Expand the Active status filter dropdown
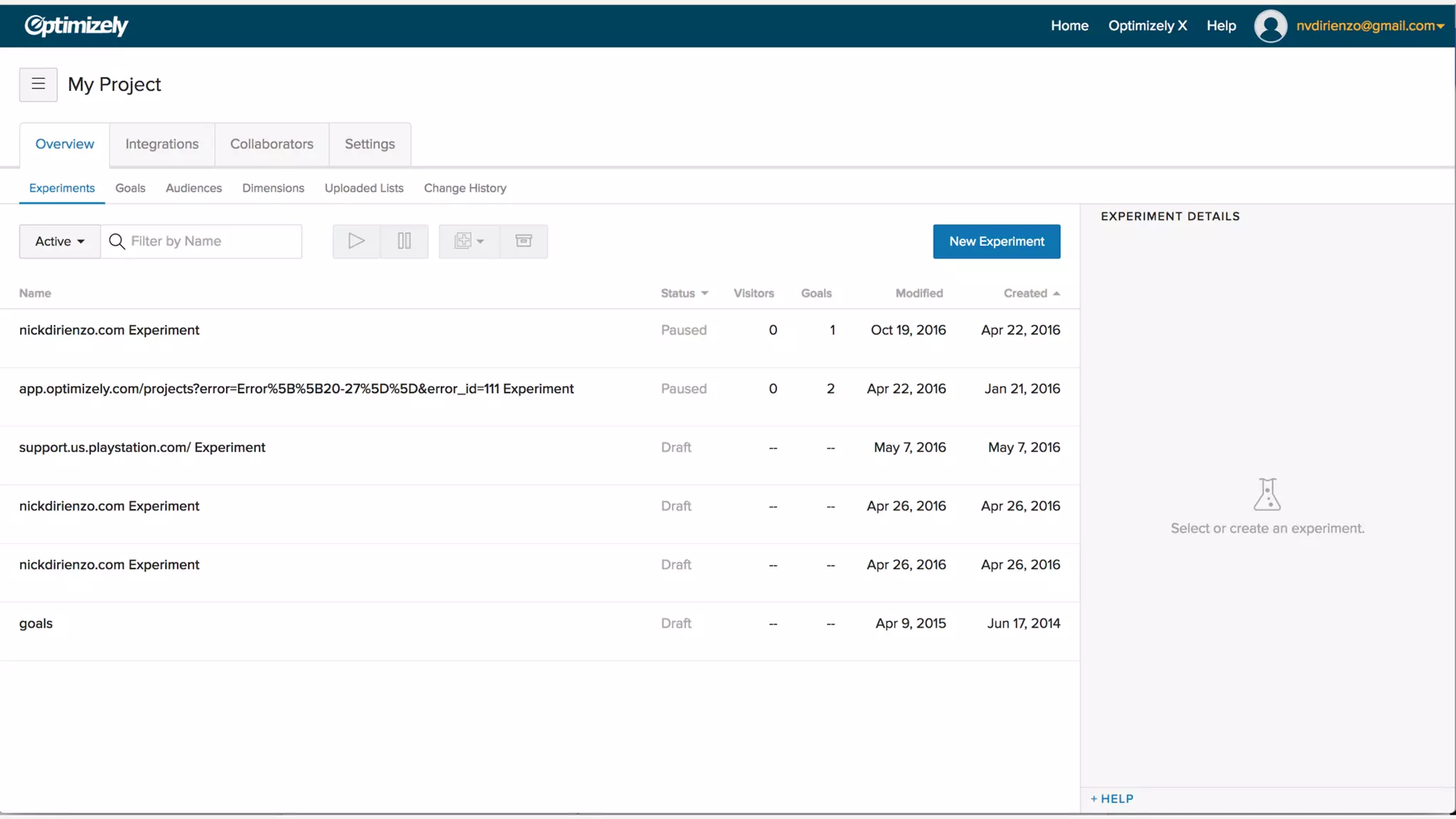This screenshot has width=1456, height=819. (x=60, y=242)
